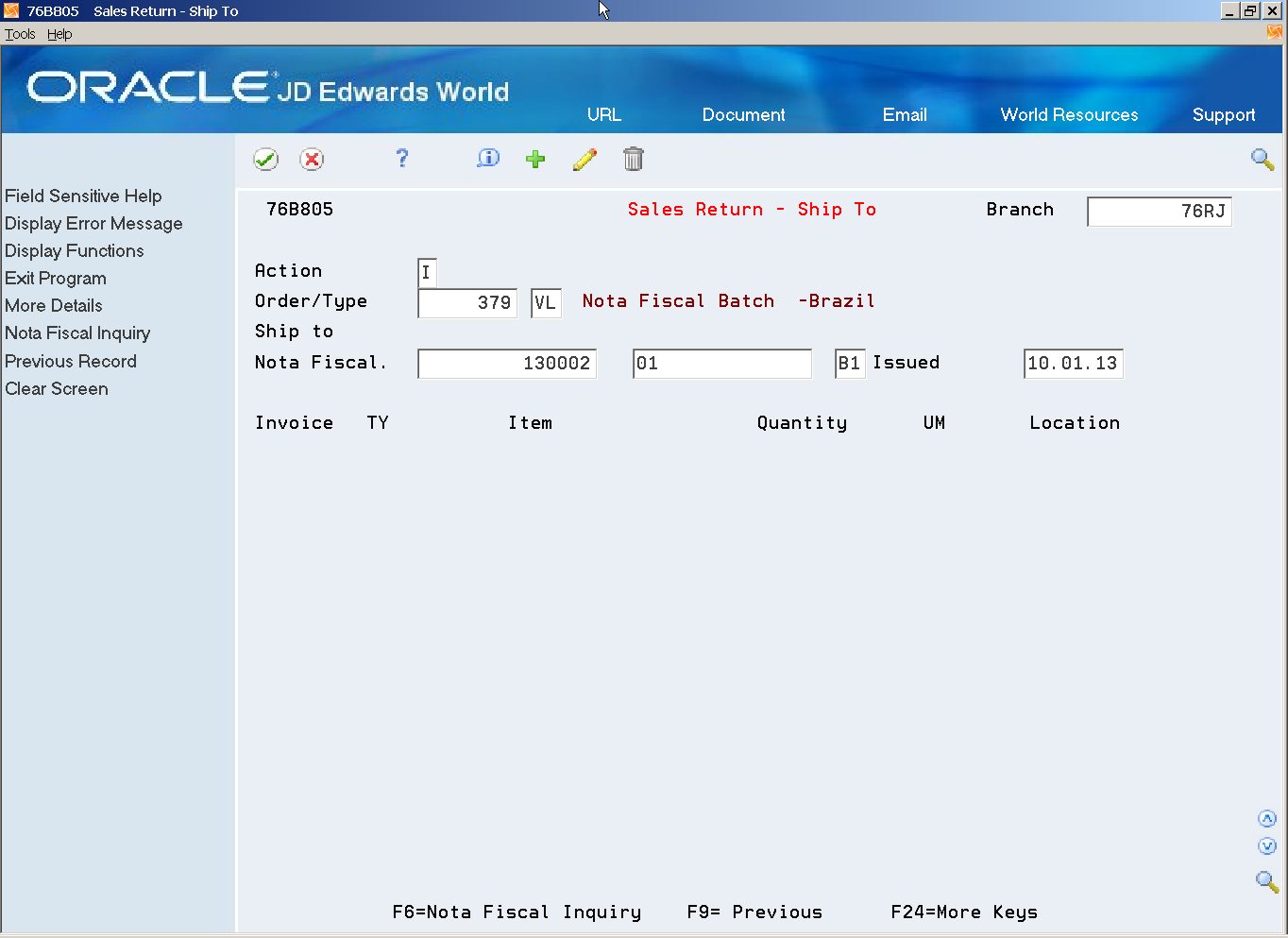Image resolution: width=1288 pixels, height=938 pixels.
Task: Click the Order number field with 379
Action: 467,303
